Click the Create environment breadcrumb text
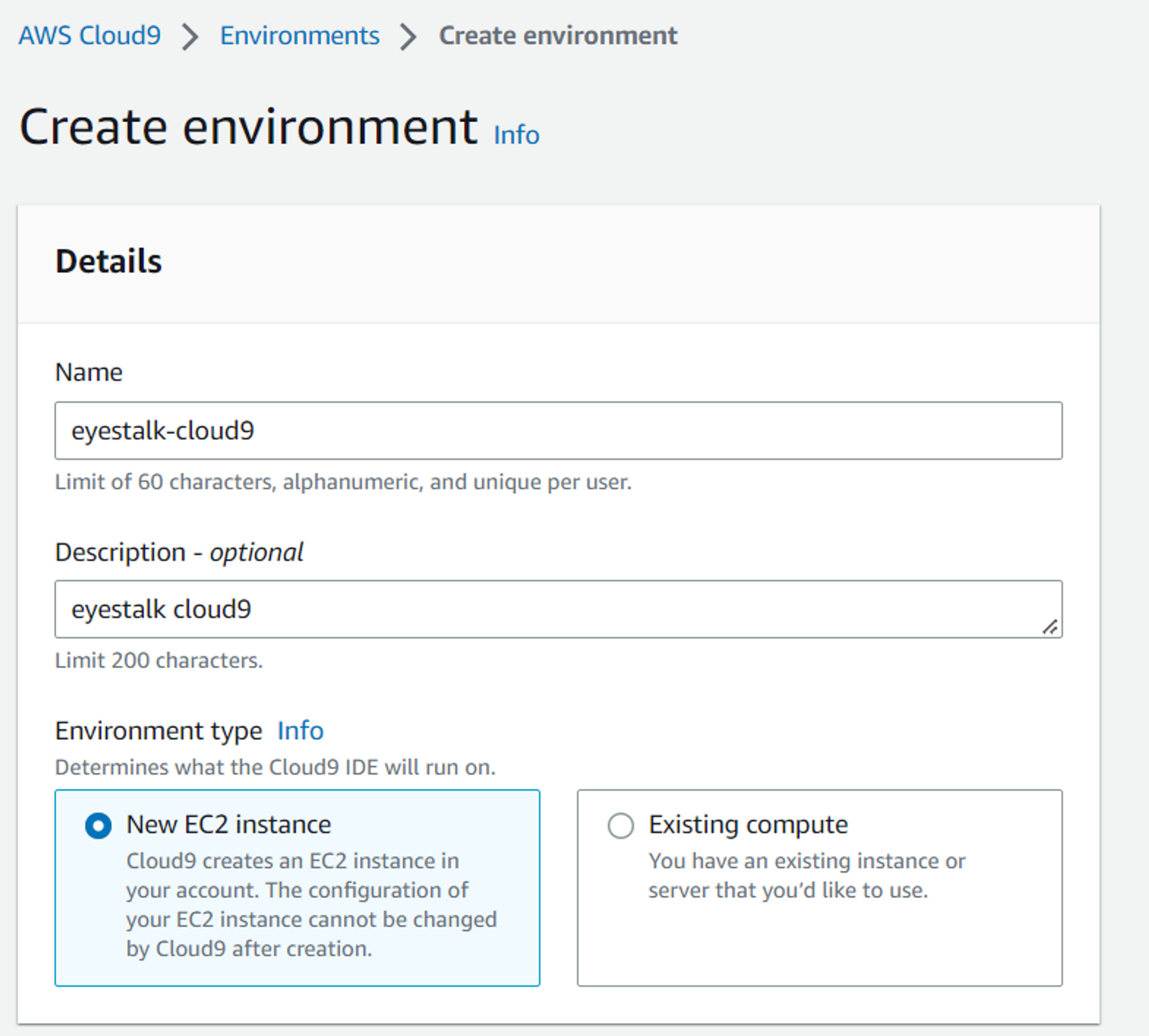1149x1036 pixels. click(558, 36)
